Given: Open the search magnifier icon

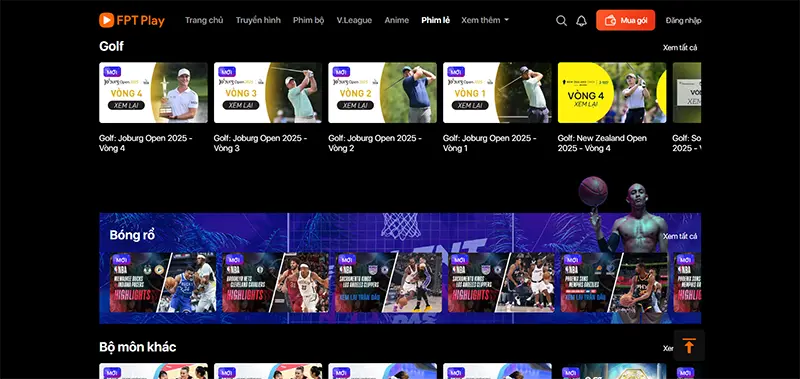Looking at the screenshot, I should coord(561,21).
